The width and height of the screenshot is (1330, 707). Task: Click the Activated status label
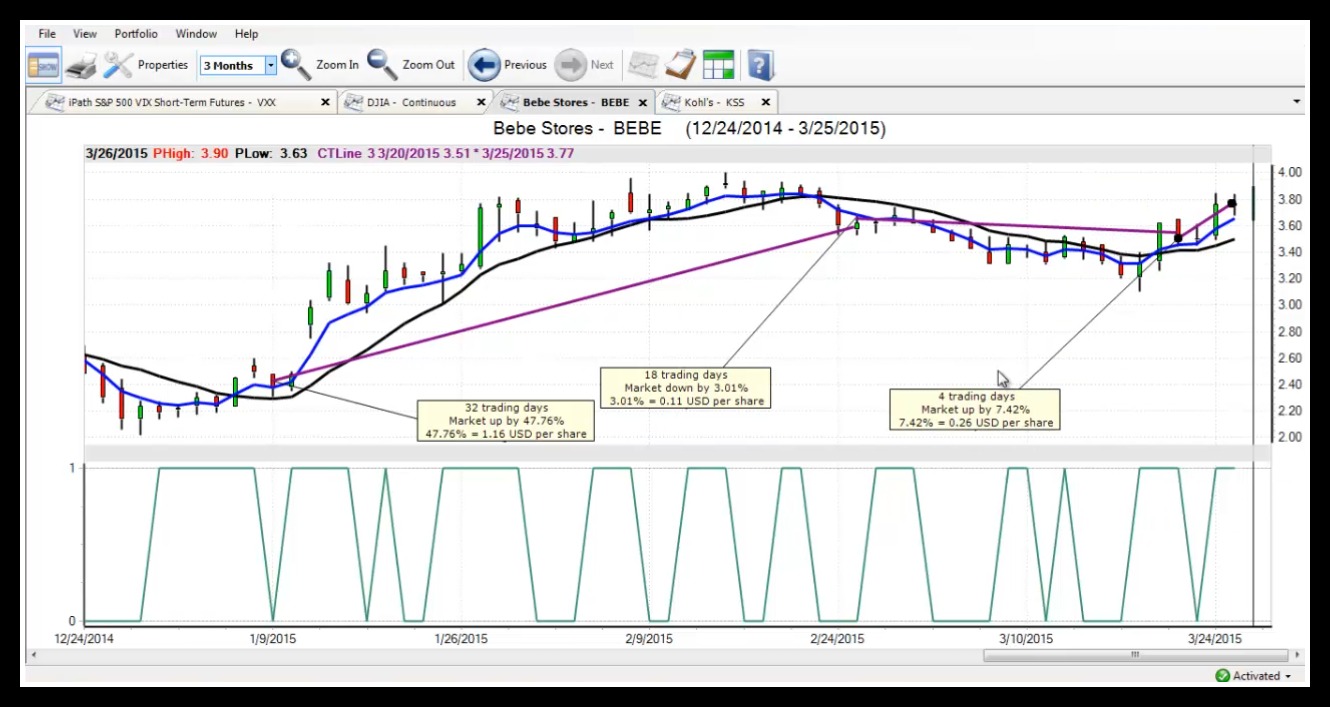(1256, 676)
